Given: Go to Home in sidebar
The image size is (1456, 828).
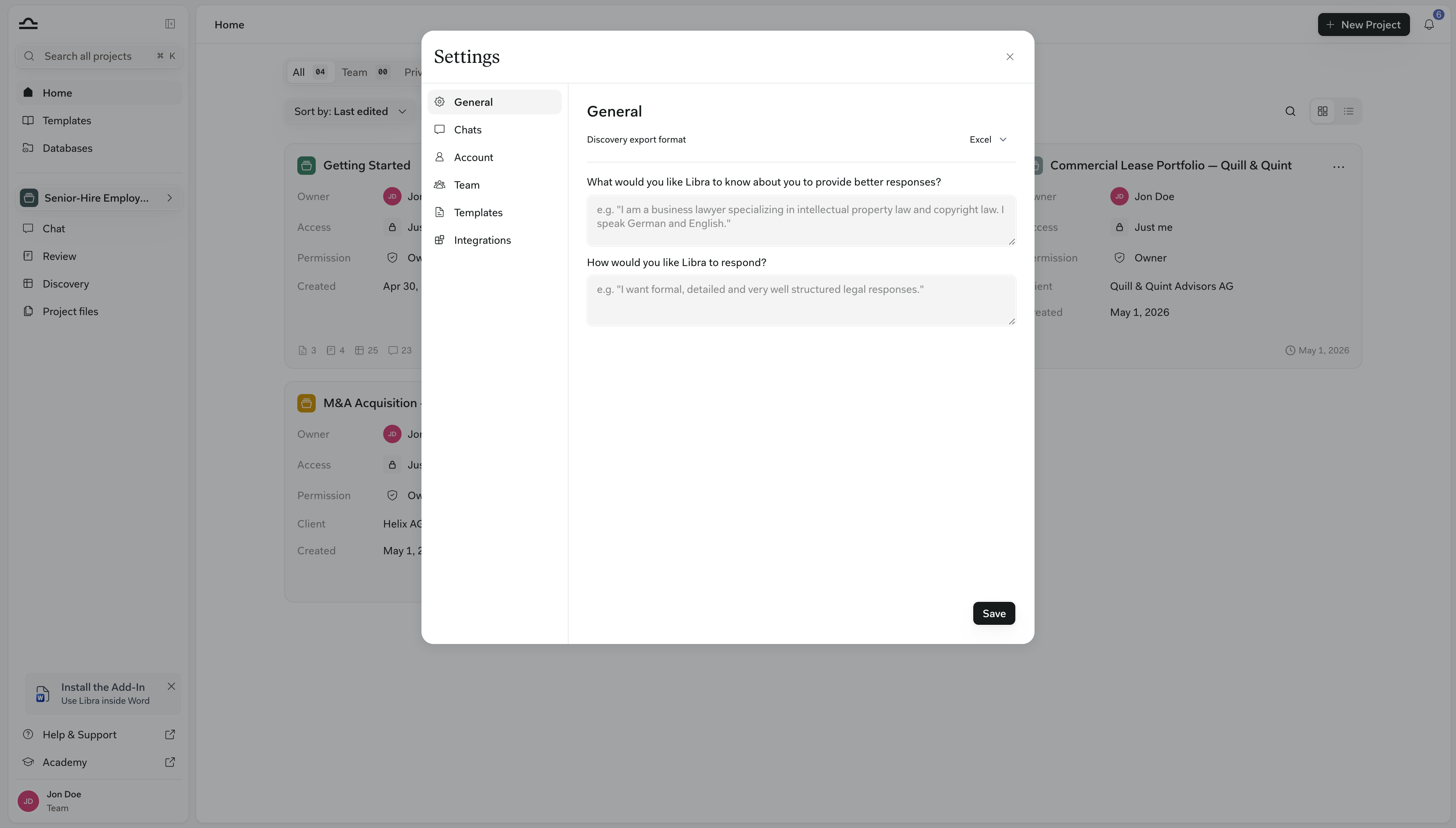Looking at the screenshot, I should (99, 93).
